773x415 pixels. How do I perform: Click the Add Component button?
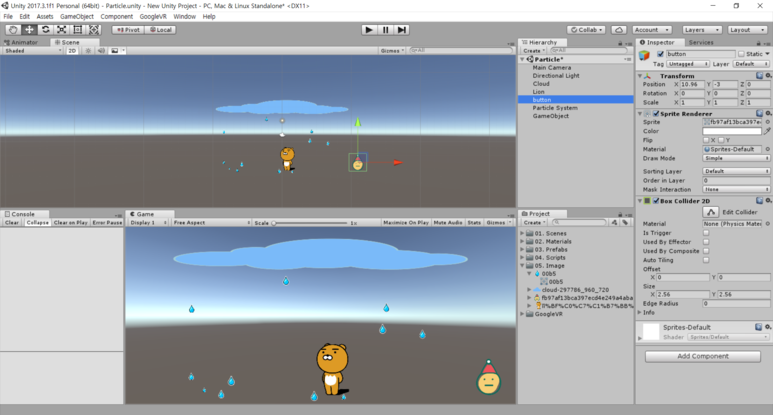[x=703, y=356]
